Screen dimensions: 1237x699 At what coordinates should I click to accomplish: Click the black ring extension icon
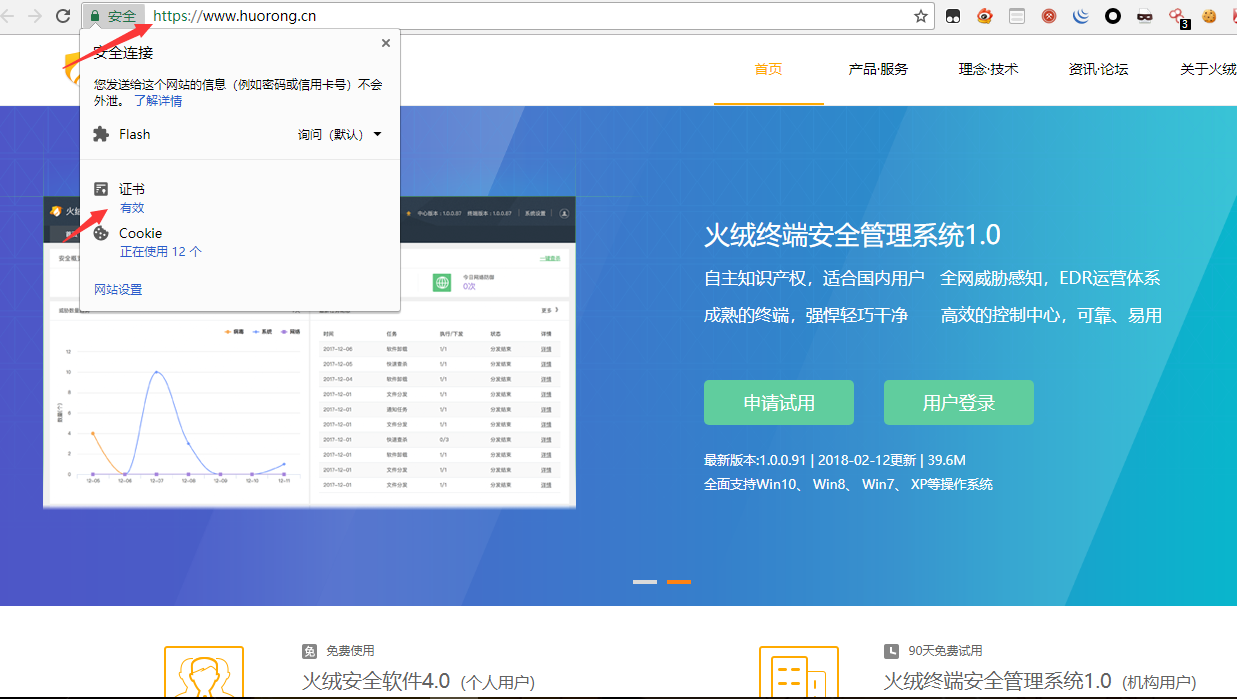pos(1113,16)
